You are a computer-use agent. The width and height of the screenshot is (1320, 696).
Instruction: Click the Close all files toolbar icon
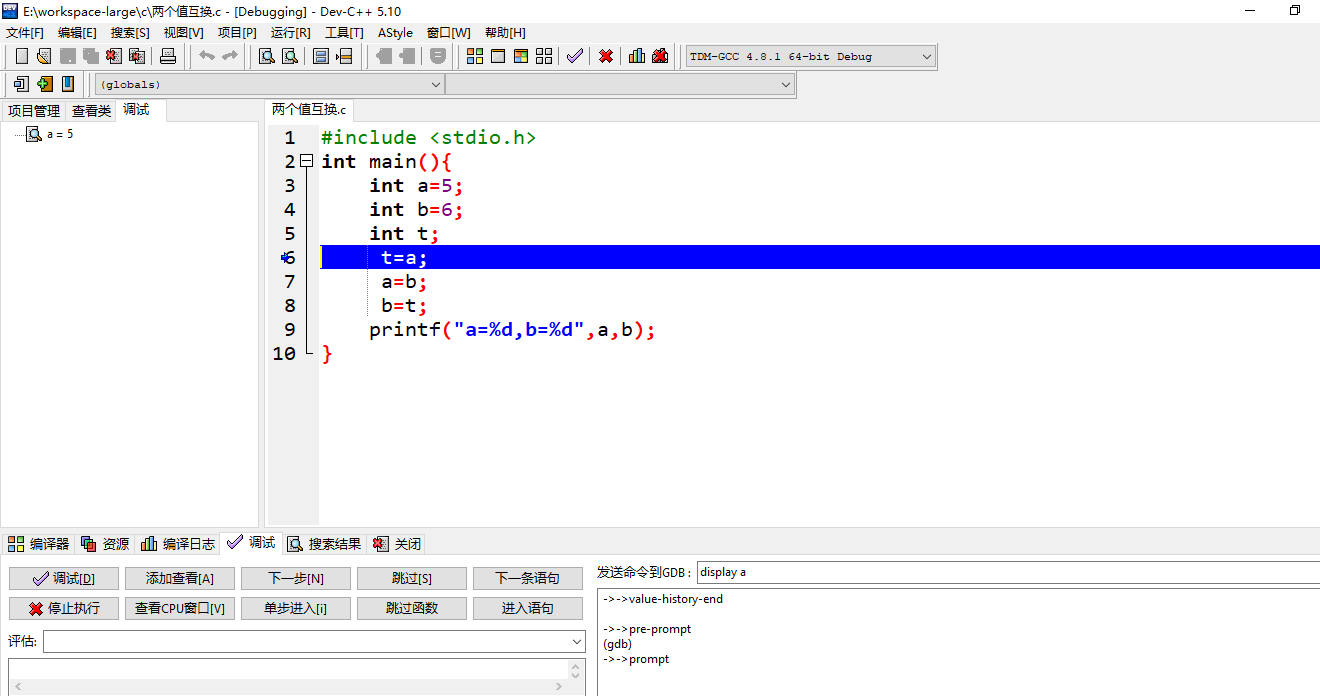tap(137, 56)
